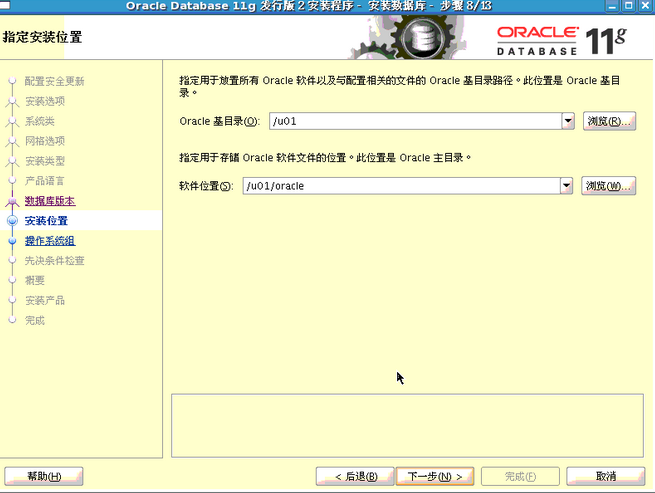Click the 安装产品 step label

pos(45,300)
